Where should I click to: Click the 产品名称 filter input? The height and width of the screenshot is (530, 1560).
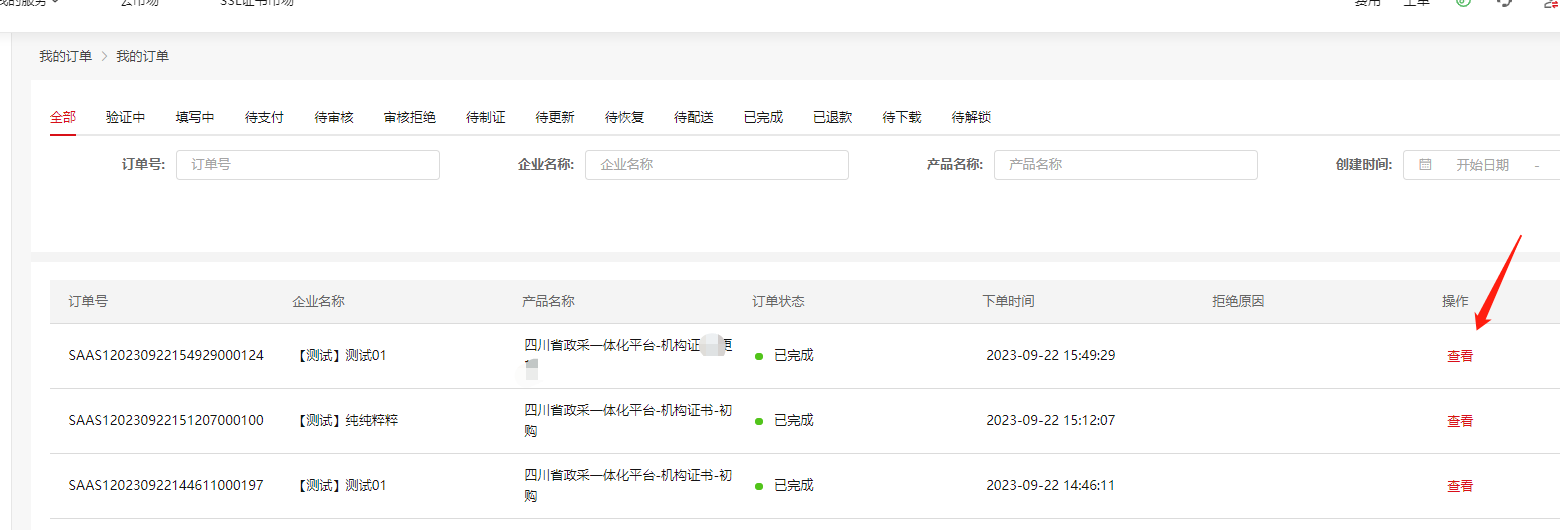(x=1126, y=165)
